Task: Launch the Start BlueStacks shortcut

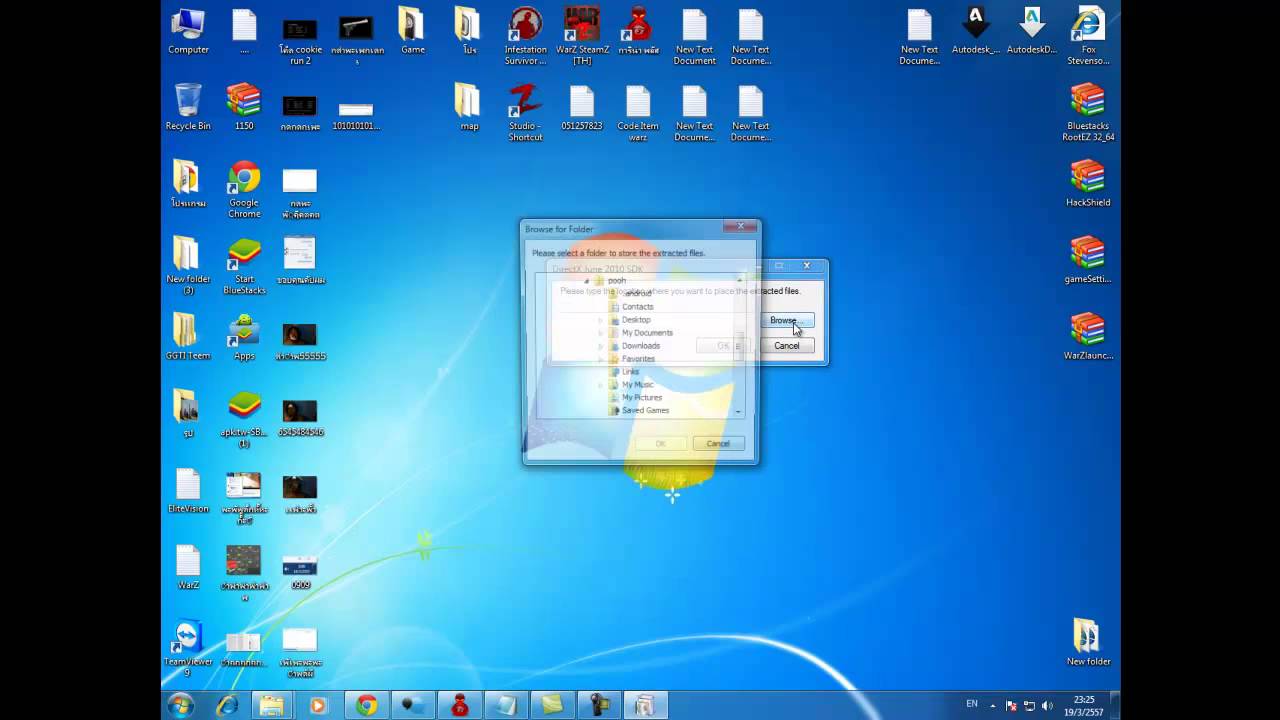Action: [244, 266]
